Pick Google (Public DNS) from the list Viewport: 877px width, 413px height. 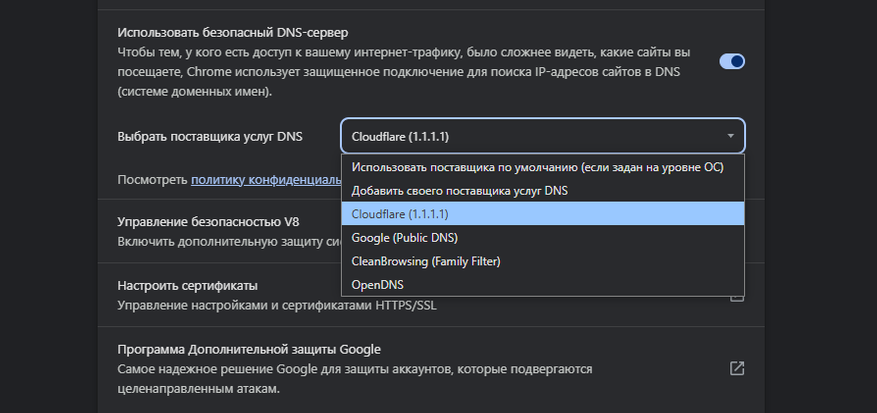tap(404, 238)
